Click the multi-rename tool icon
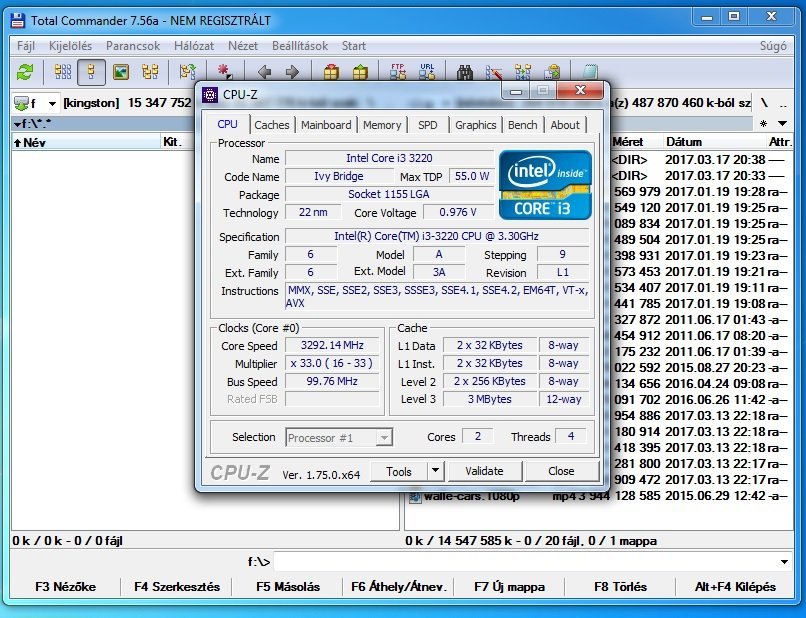806x618 pixels. point(494,72)
